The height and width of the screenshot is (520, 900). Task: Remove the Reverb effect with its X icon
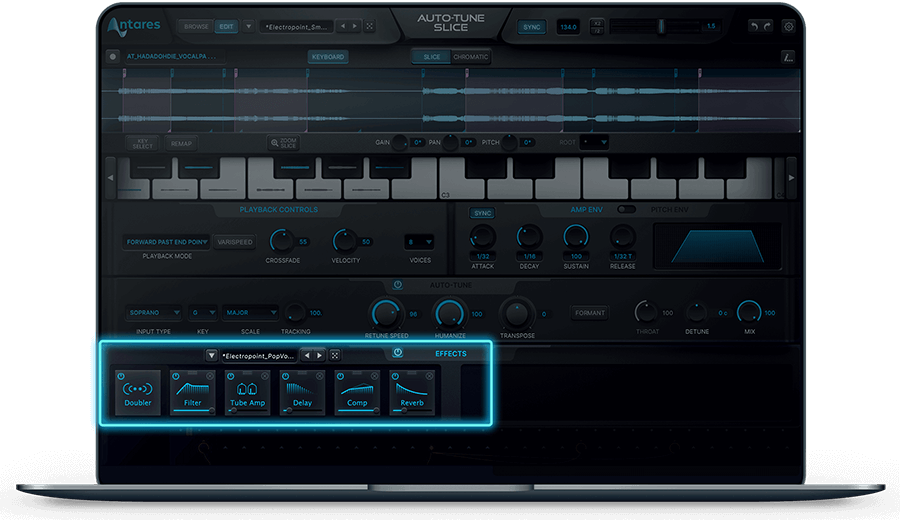click(429, 376)
